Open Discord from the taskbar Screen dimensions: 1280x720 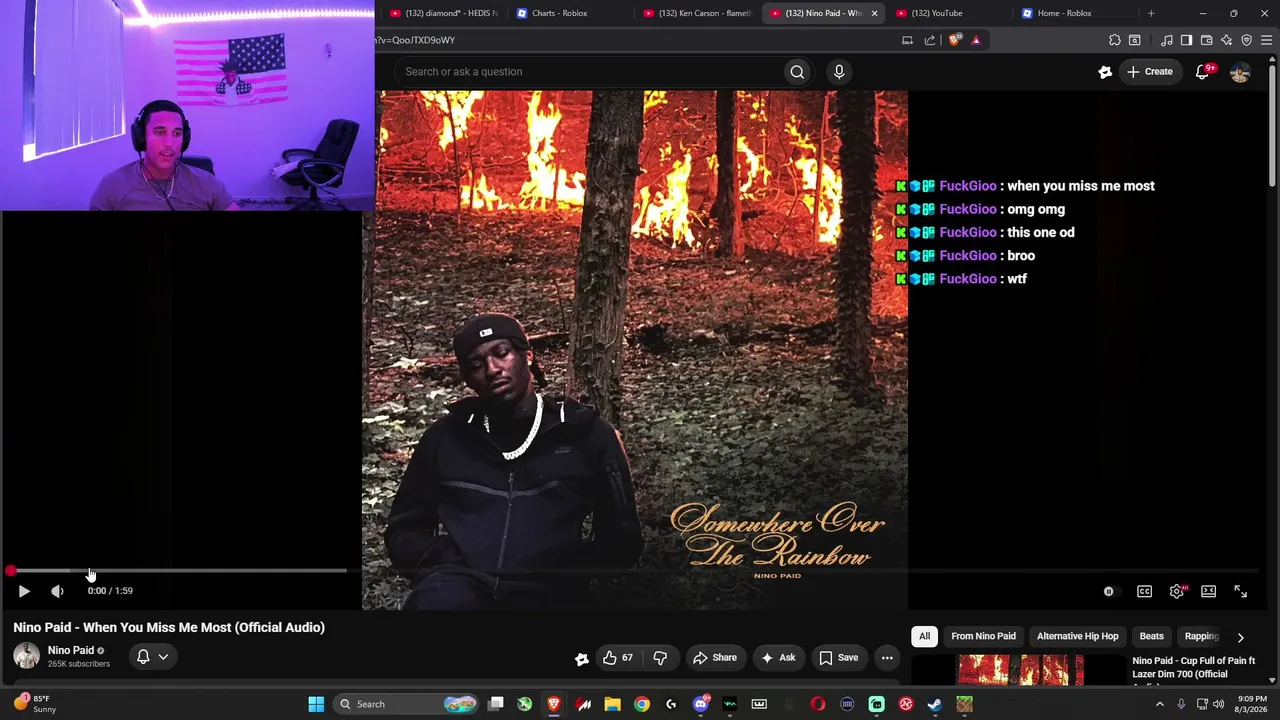pyautogui.click(x=700, y=704)
